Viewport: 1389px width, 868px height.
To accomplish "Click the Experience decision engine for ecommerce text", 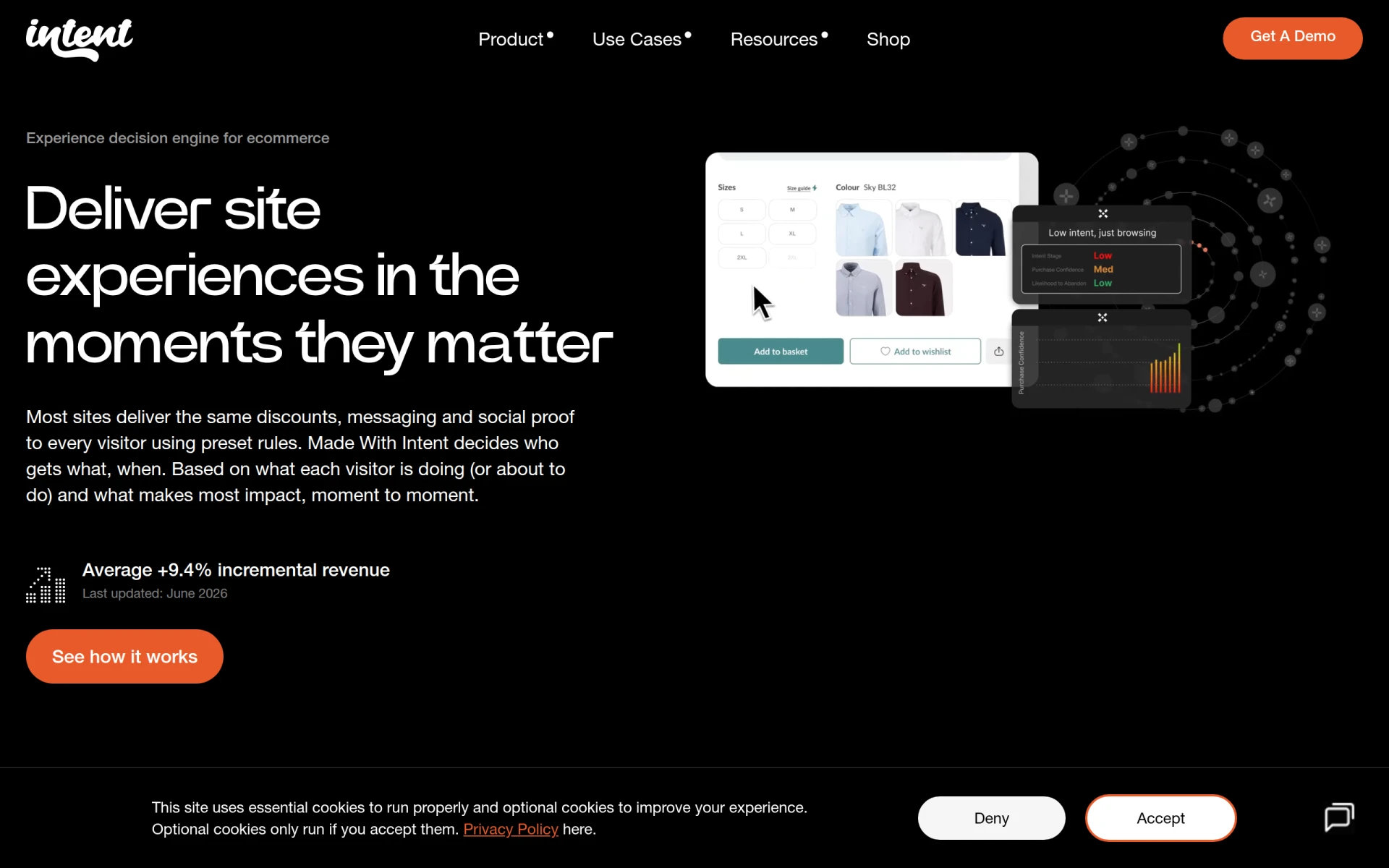I will tap(177, 138).
